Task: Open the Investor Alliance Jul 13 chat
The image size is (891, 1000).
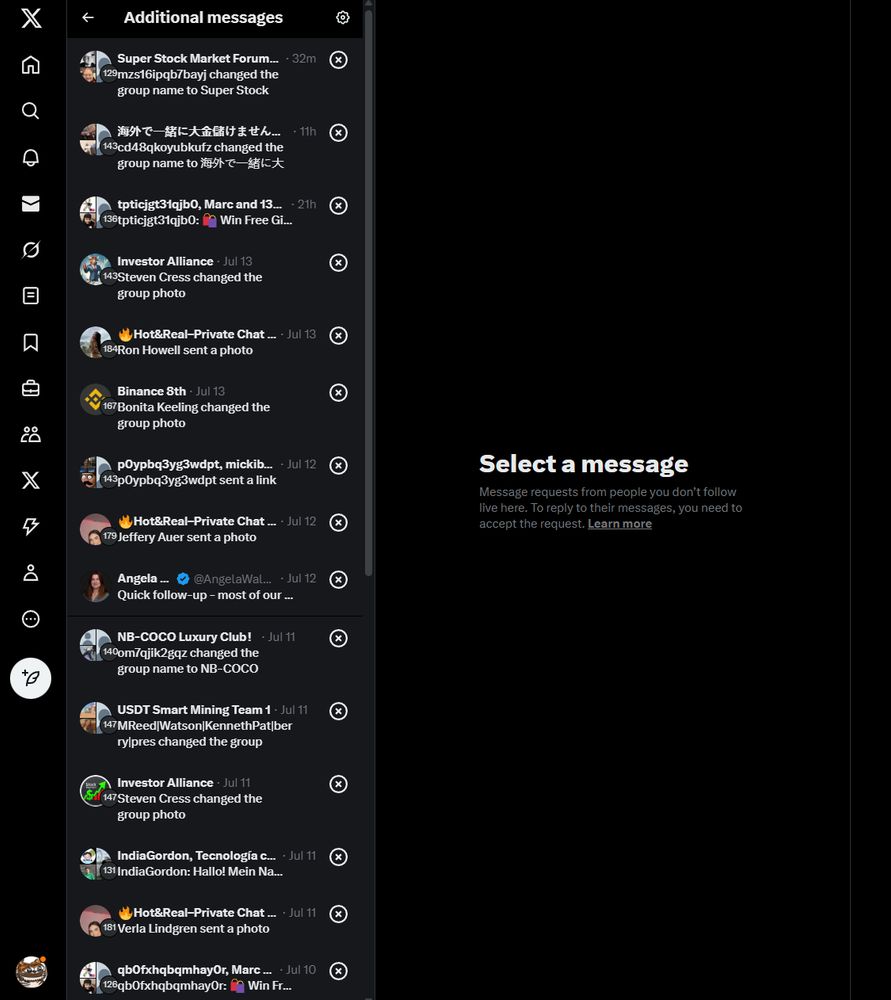Action: pos(215,277)
